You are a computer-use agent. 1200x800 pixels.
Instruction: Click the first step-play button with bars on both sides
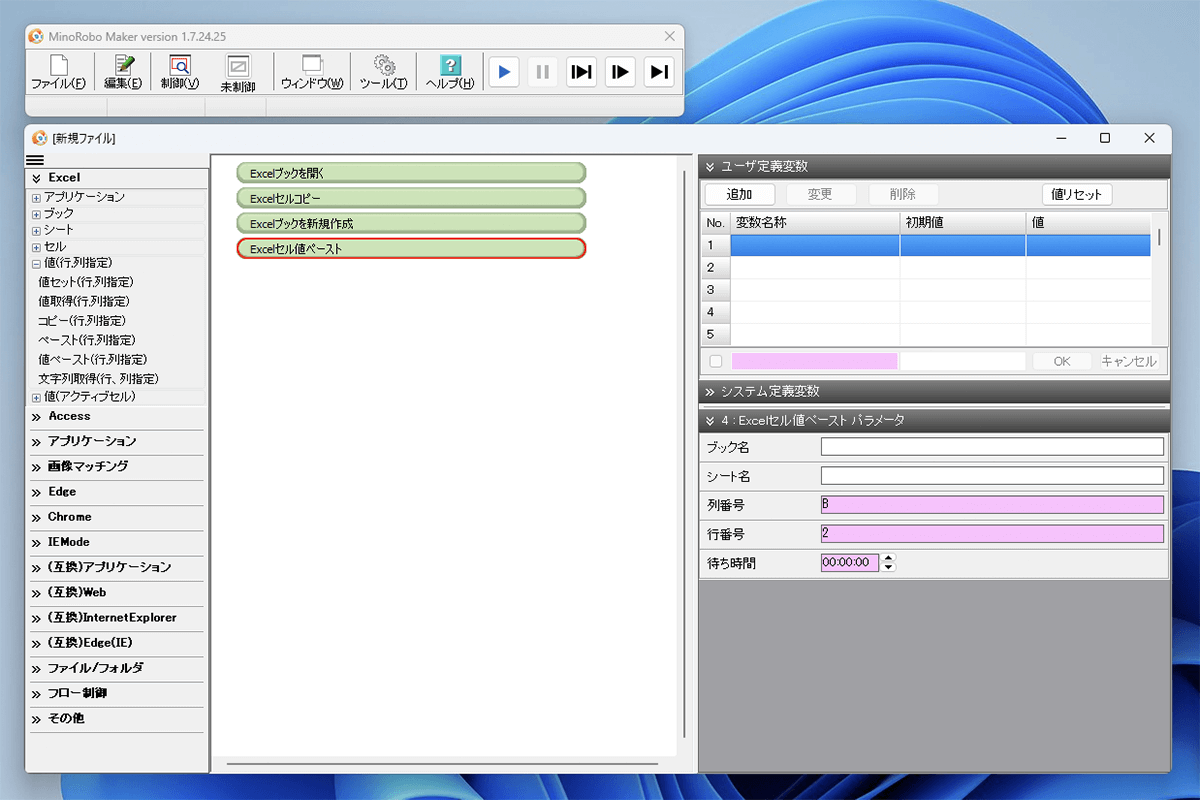(581, 72)
